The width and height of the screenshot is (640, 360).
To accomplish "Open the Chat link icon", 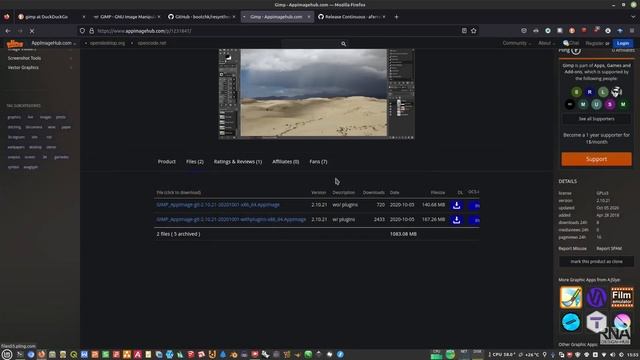I will point(571,43).
